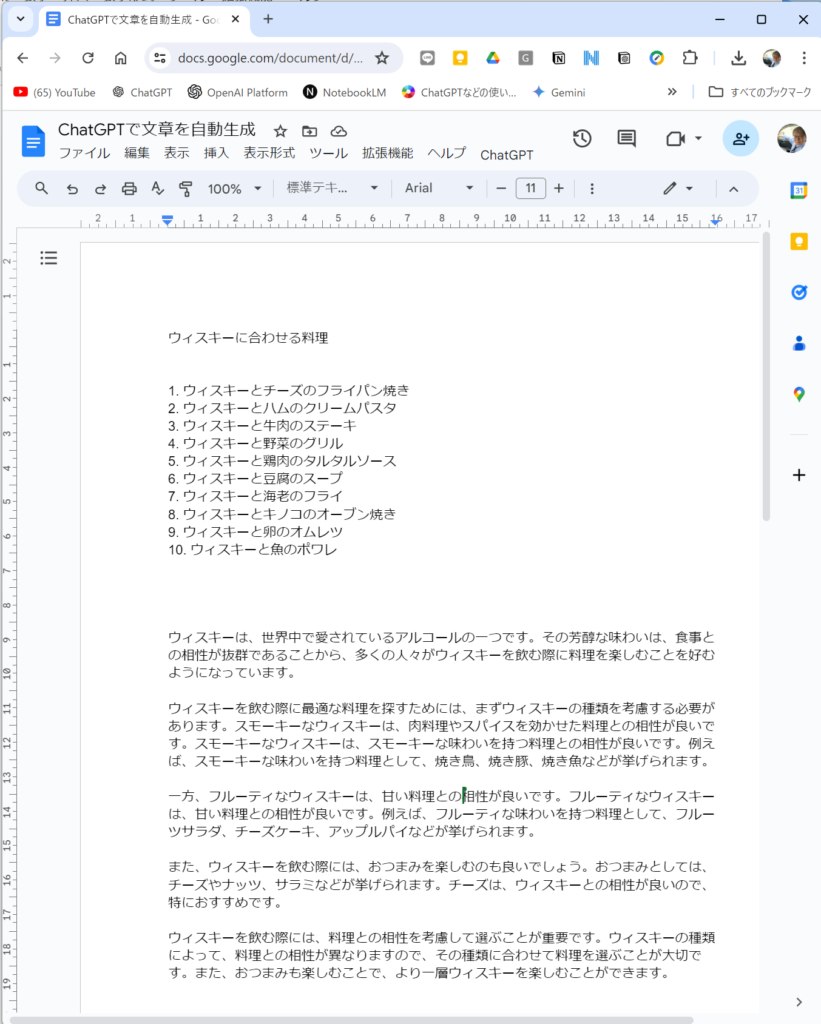
Task: Increase font size with plus button
Action: pos(559,188)
